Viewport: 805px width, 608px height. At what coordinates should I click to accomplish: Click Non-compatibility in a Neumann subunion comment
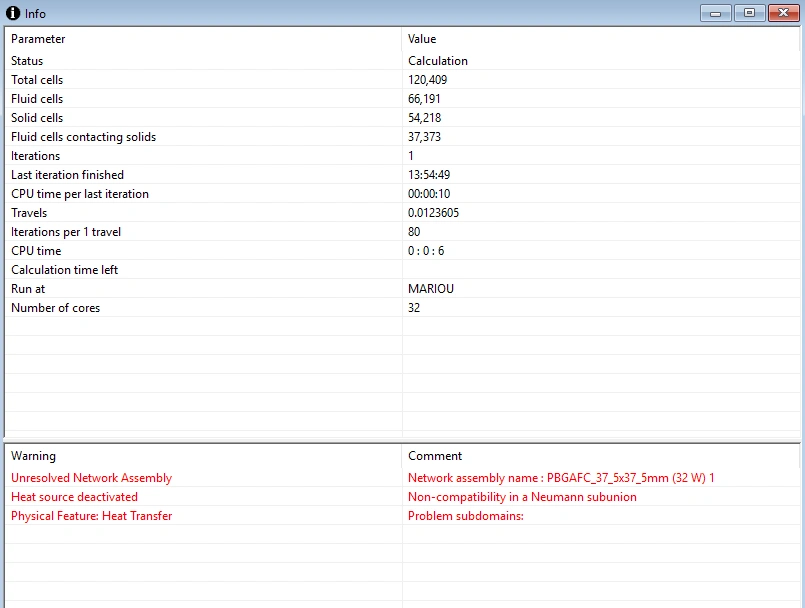tap(522, 497)
